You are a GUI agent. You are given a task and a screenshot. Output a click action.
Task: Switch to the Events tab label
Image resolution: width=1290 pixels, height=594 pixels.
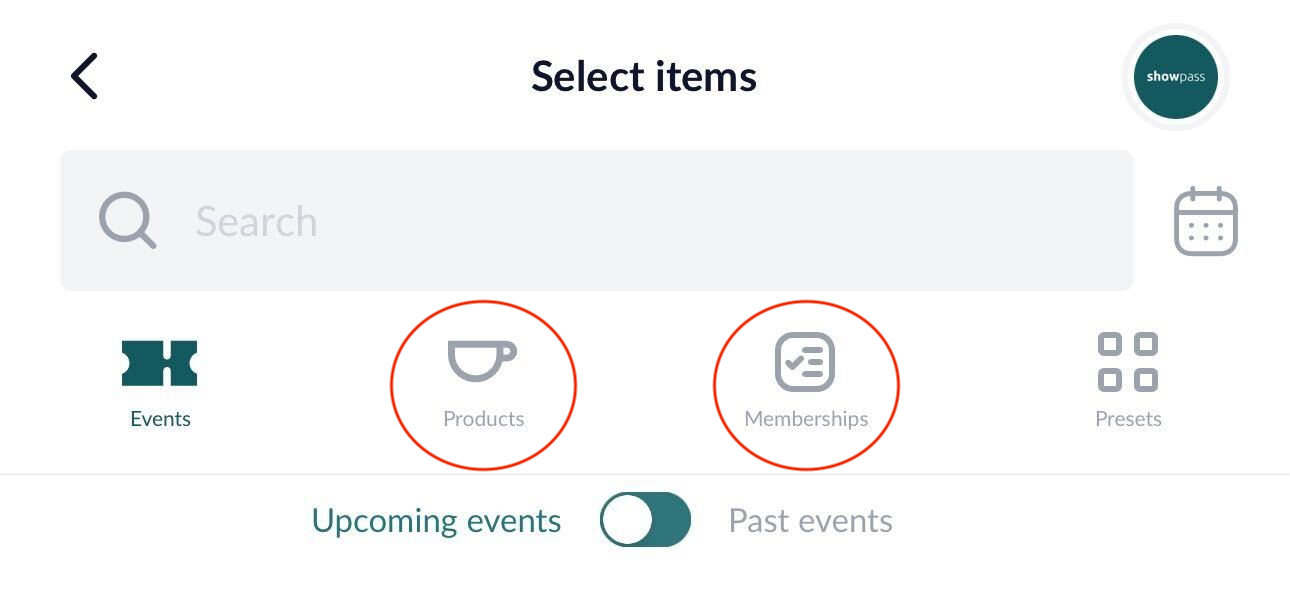(x=160, y=419)
